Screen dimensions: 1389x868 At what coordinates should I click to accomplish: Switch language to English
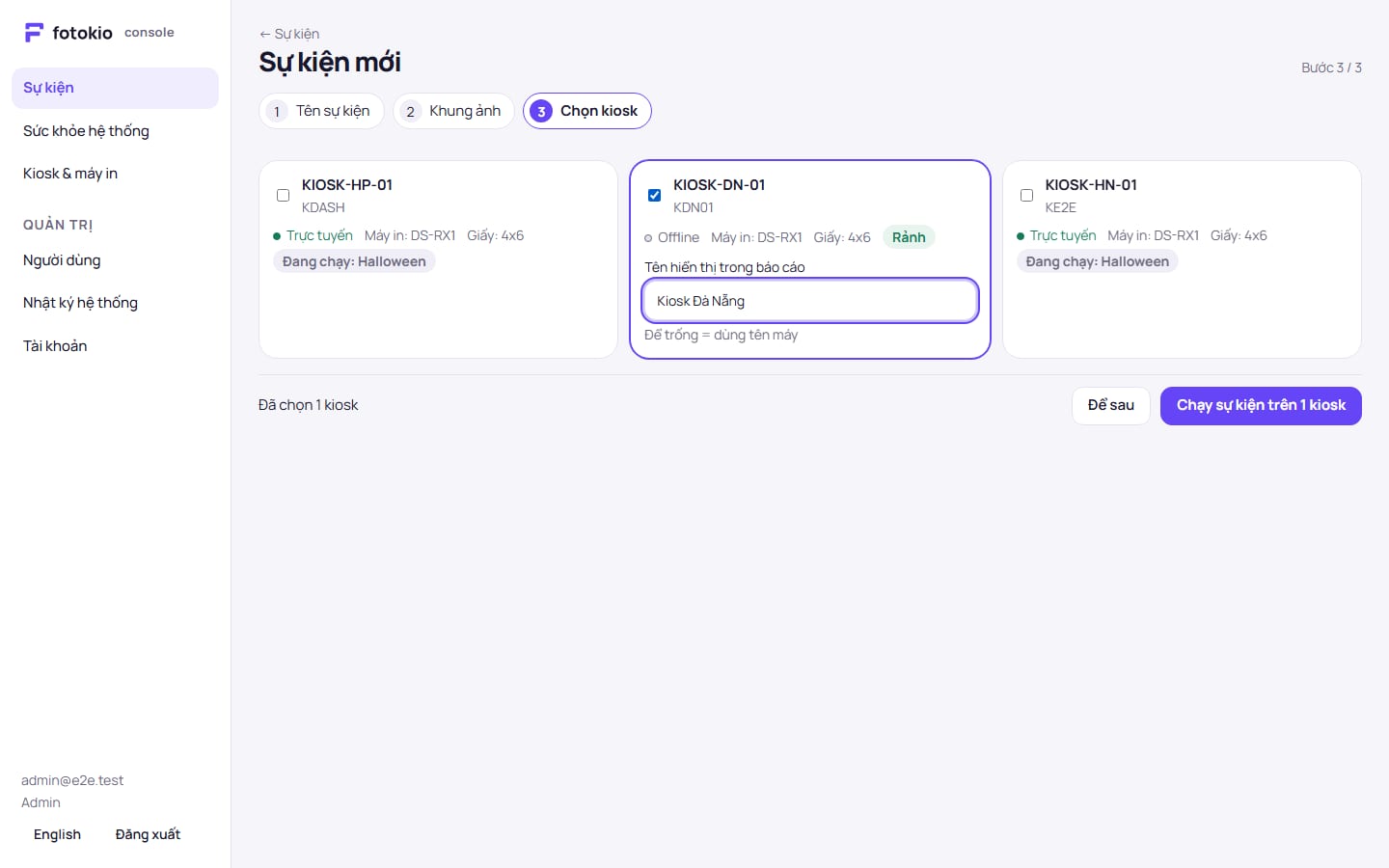coord(57,835)
